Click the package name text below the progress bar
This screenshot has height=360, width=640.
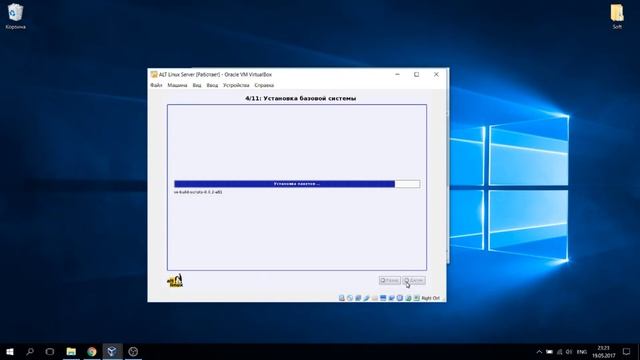click(x=198, y=192)
